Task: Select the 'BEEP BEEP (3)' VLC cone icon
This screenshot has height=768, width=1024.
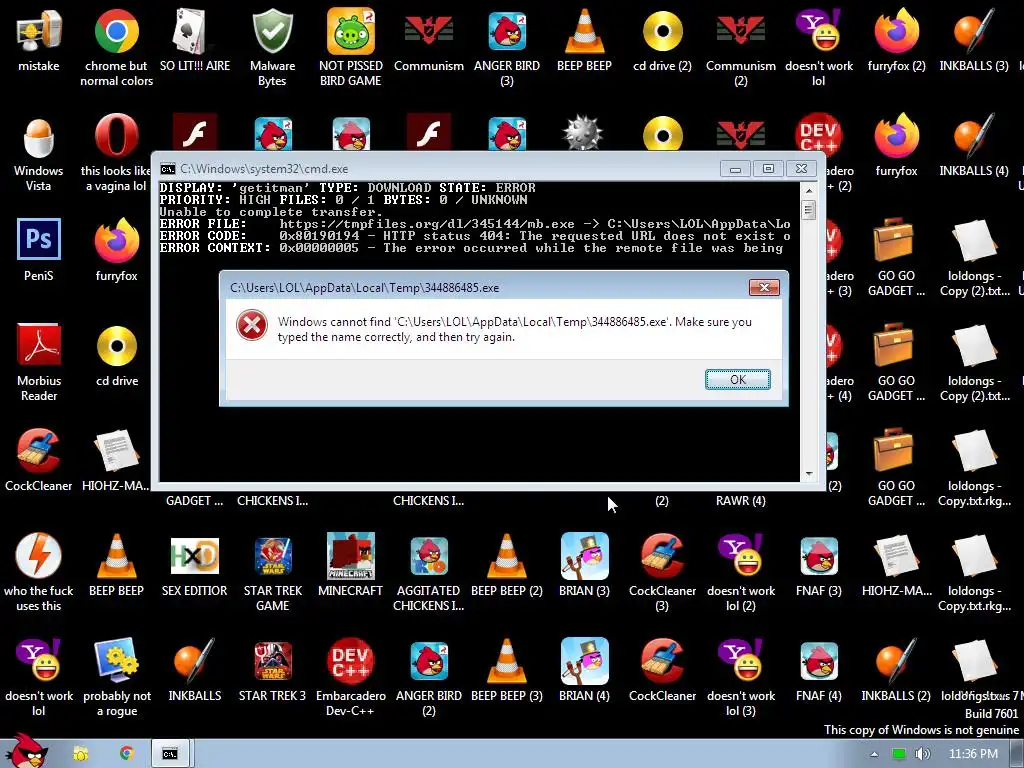Action: 507,671
